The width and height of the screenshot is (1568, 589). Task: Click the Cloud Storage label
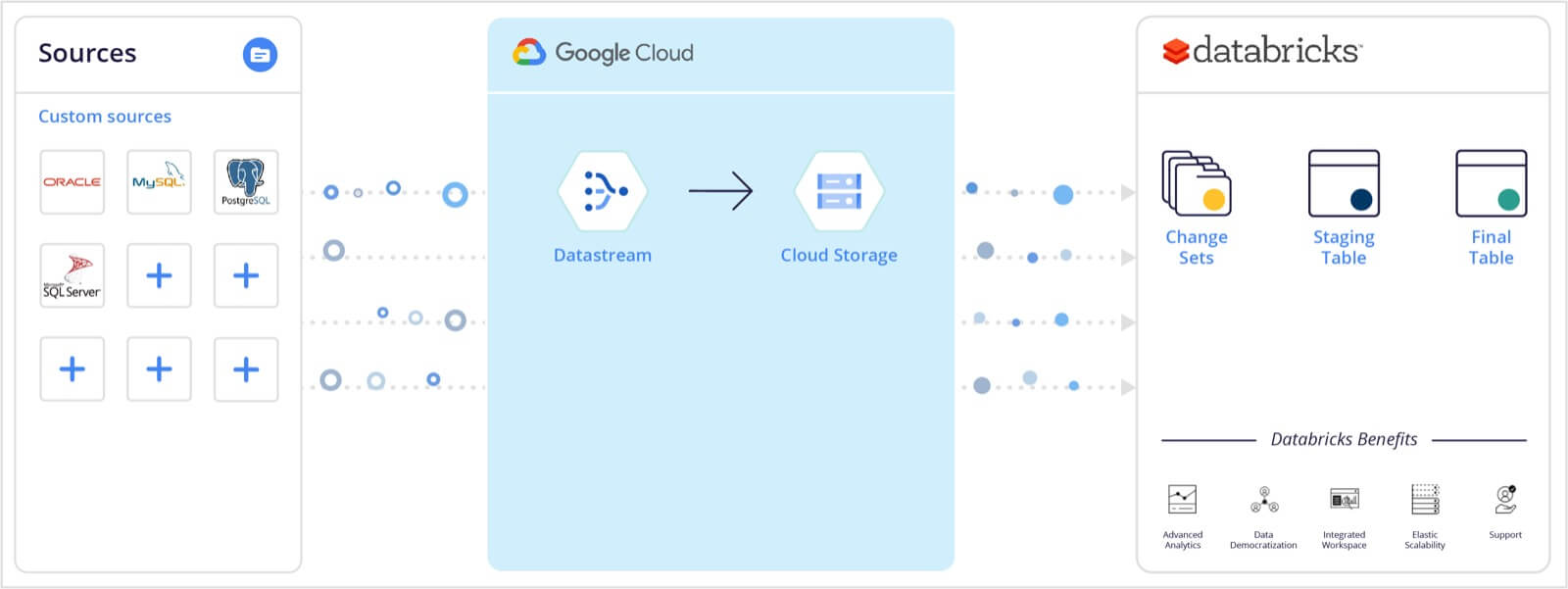839,256
